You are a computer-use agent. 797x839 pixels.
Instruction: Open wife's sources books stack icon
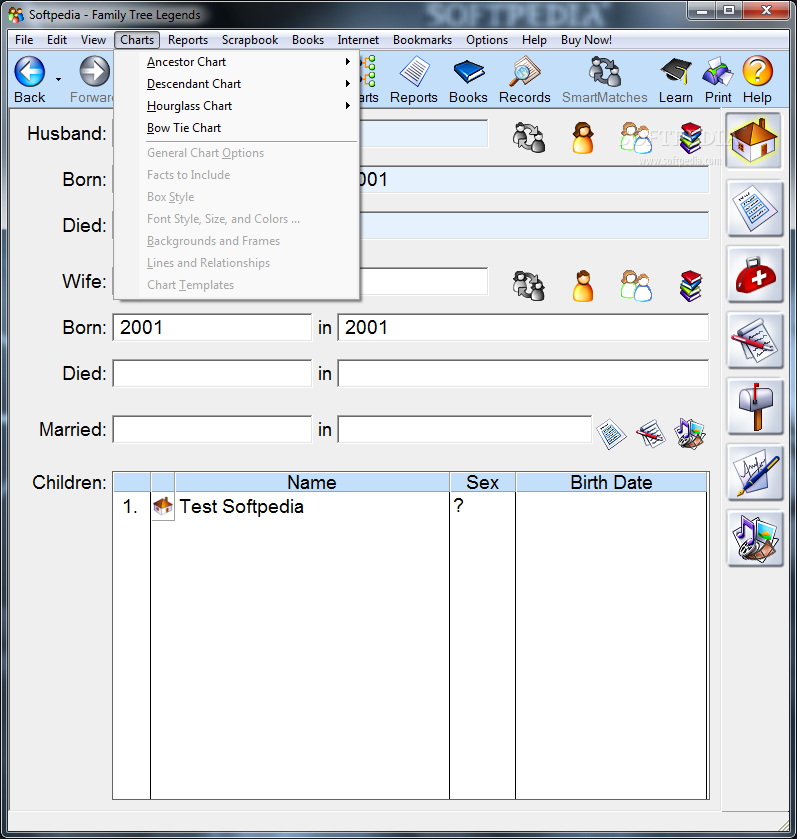pos(691,285)
